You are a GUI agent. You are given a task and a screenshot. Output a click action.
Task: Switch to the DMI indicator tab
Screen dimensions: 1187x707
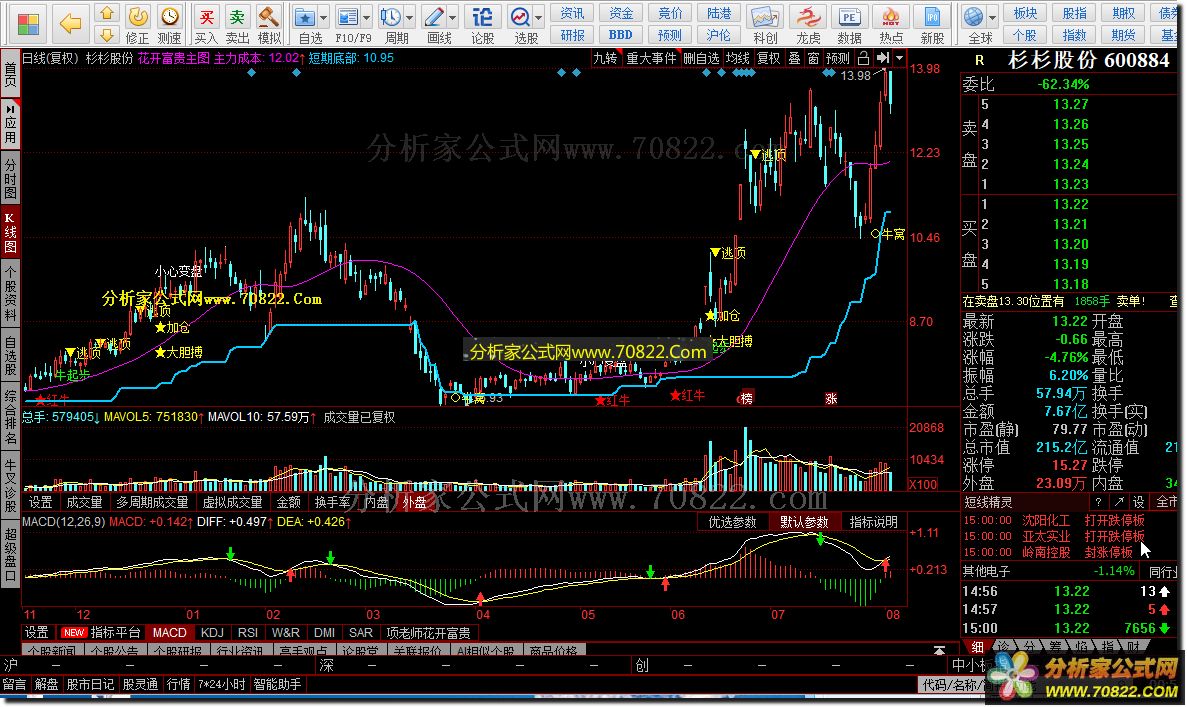(x=324, y=633)
